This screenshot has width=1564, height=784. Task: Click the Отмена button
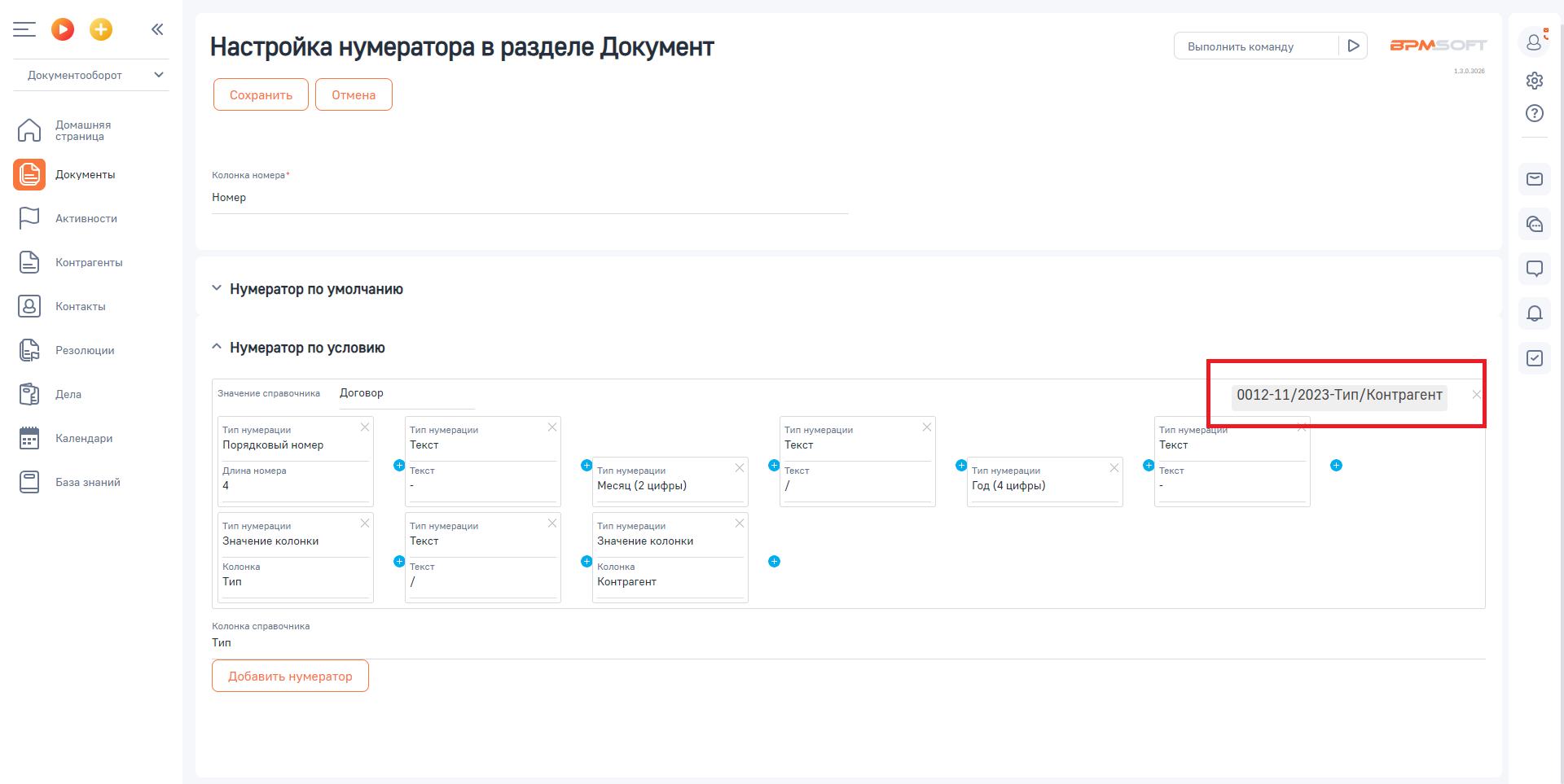tap(354, 94)
